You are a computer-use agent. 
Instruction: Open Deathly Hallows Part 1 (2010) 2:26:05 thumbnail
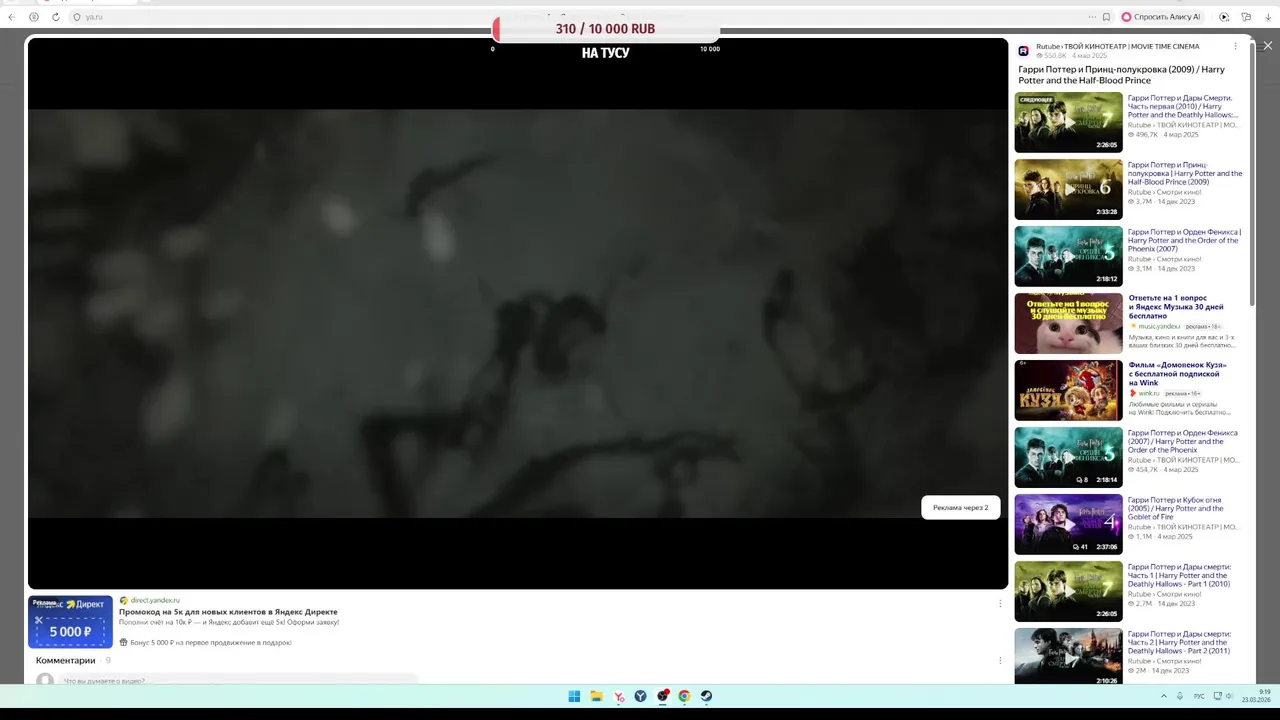1068,122
